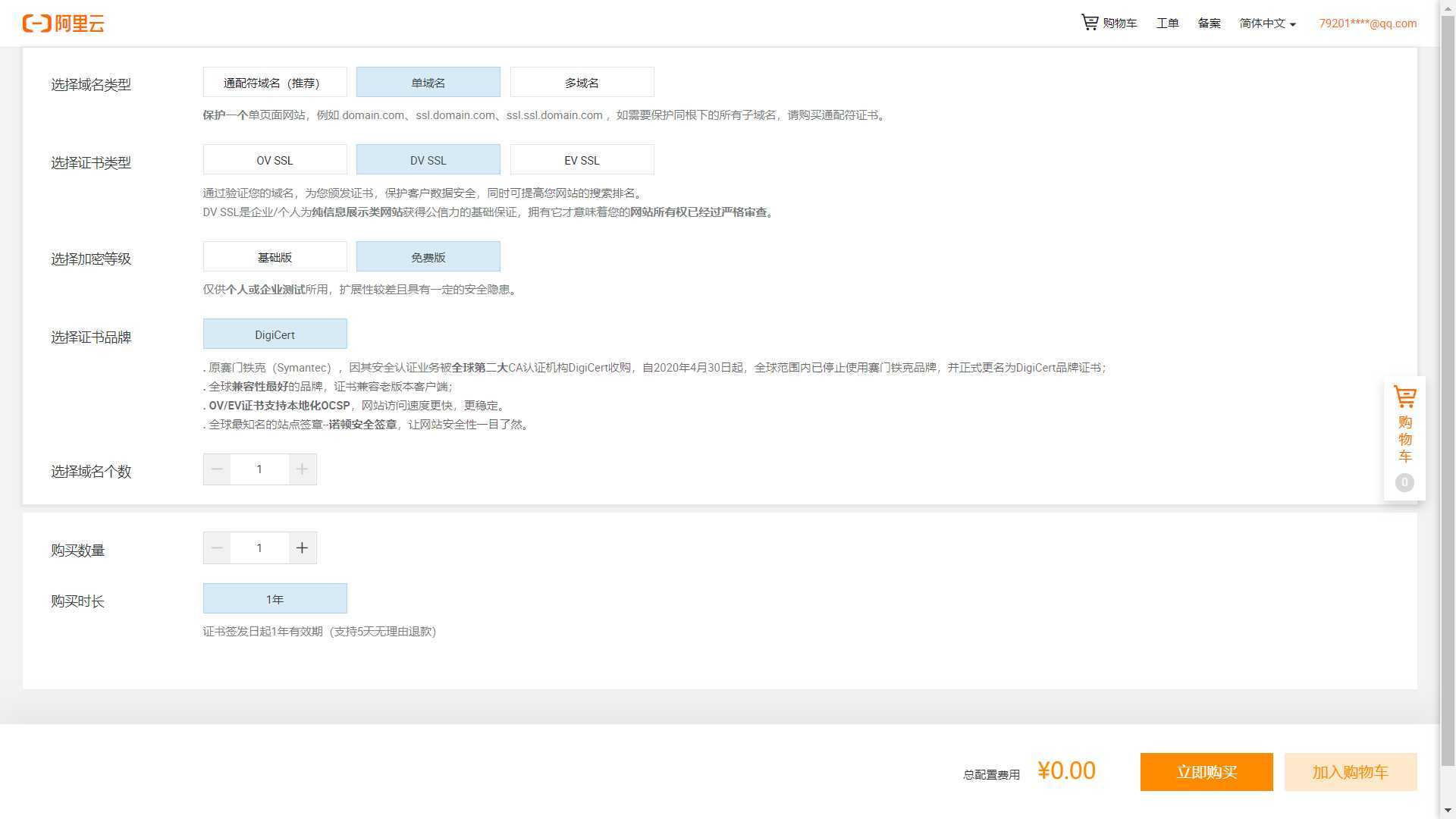Select 1年 purchase duration
Image resolution: width=1456 pixels, height=819 pixels.
coord(275,598)
